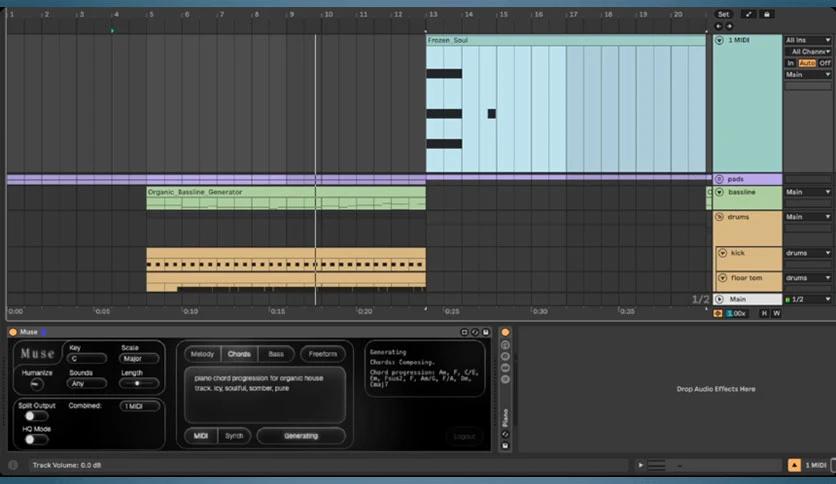836x484 pixels.
Task: Click the status bar info icon
Action: (x=13, y=465)
